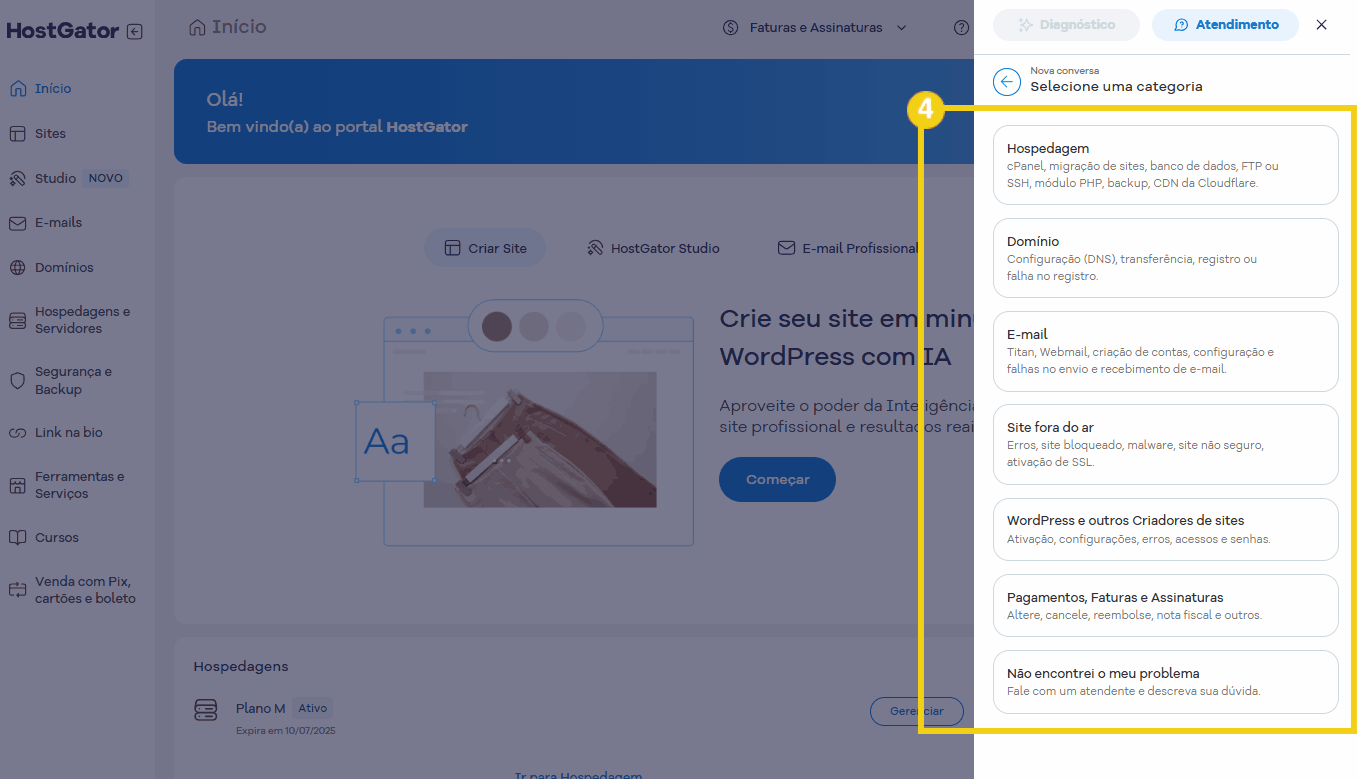Click the Plano M plan name
Image resolution: width=1358 pixels, height=779 pixels.
(x=261, y=708)
